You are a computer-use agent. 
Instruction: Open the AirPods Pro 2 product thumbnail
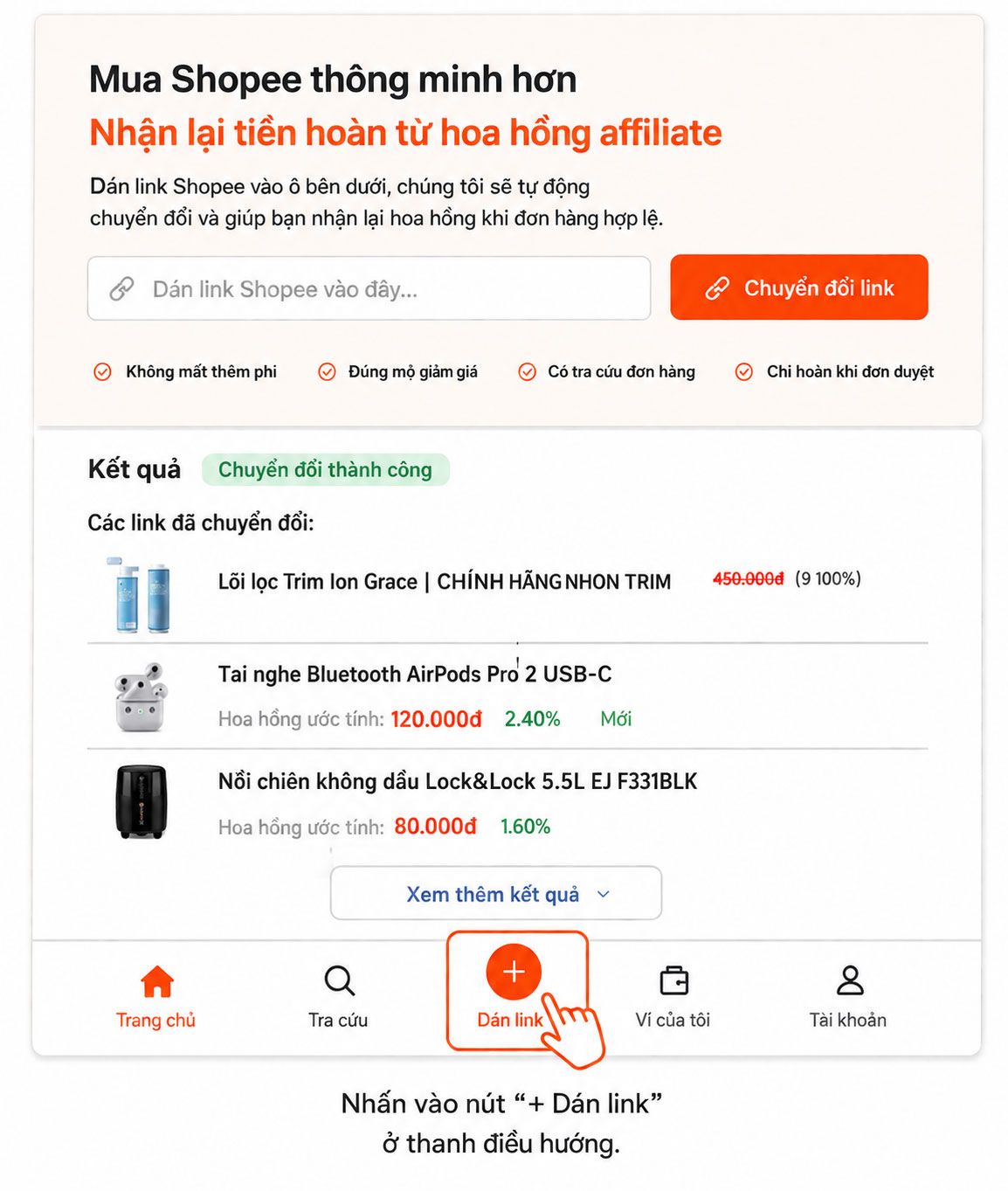click(x=140, y=696)
